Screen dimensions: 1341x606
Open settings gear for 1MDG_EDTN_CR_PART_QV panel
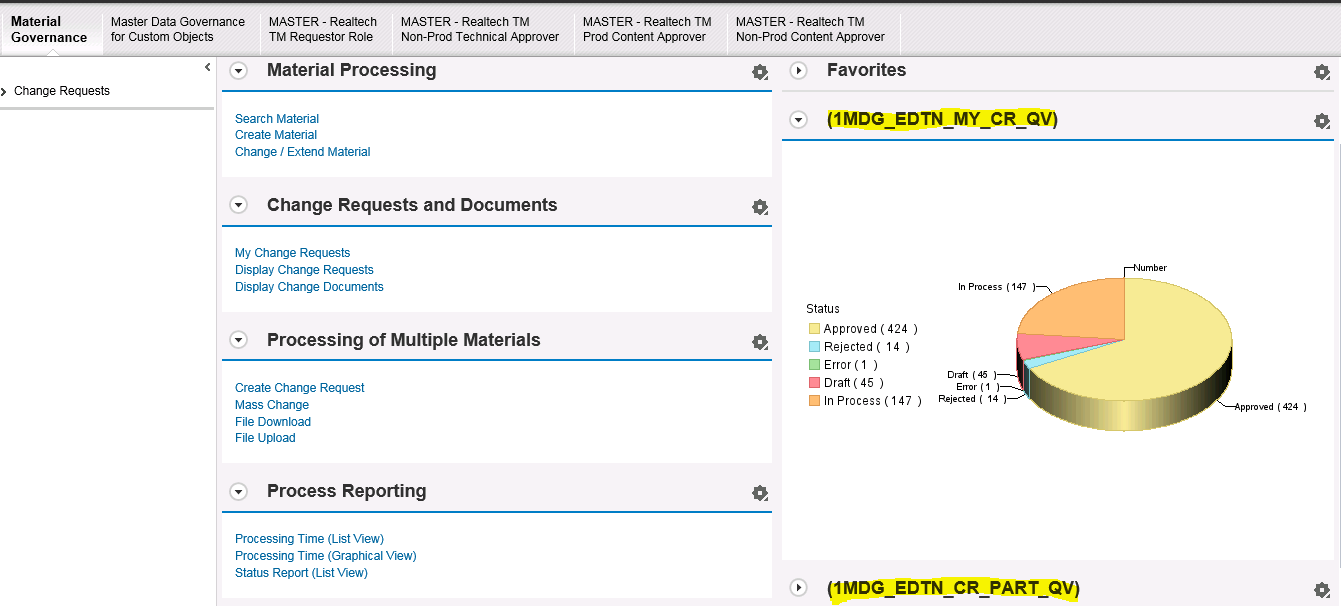coord(1321,590)
